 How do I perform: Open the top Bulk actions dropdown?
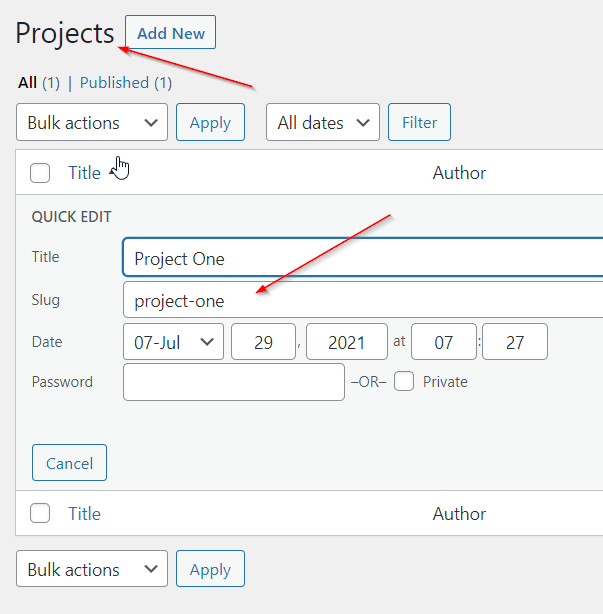(92, 123)
